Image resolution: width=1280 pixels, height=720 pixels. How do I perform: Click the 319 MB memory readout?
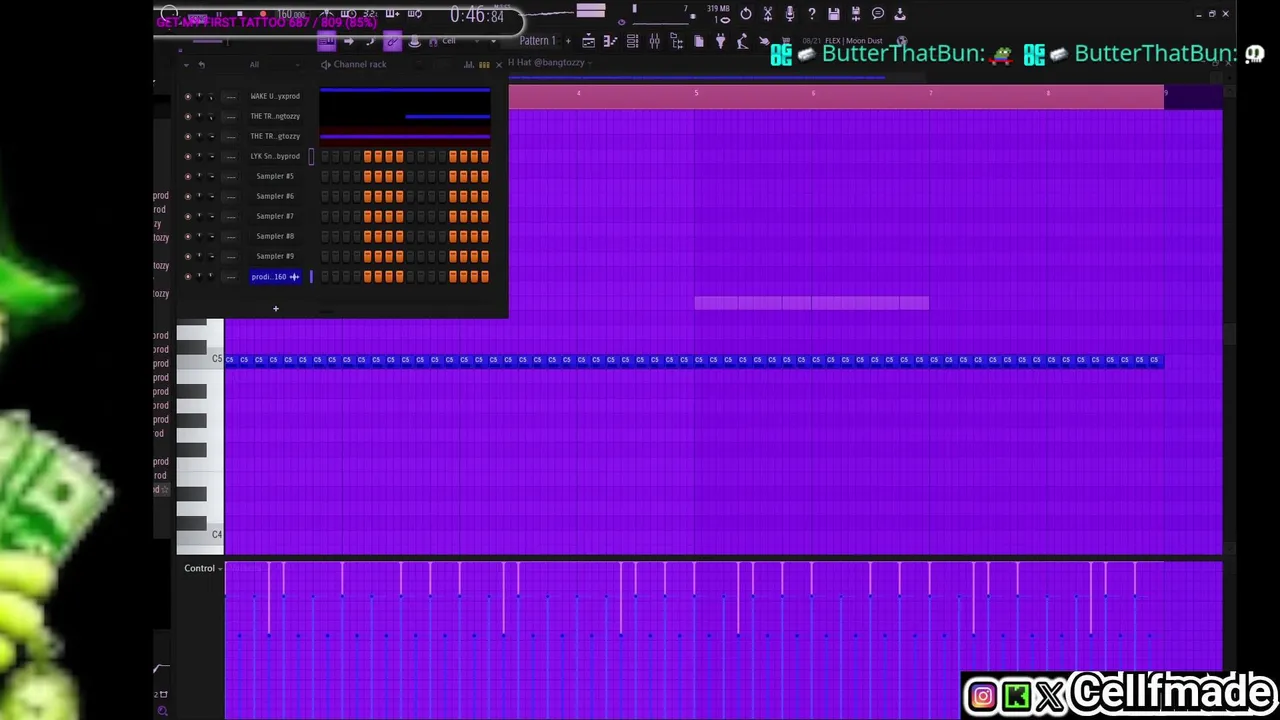click(718, 8)
